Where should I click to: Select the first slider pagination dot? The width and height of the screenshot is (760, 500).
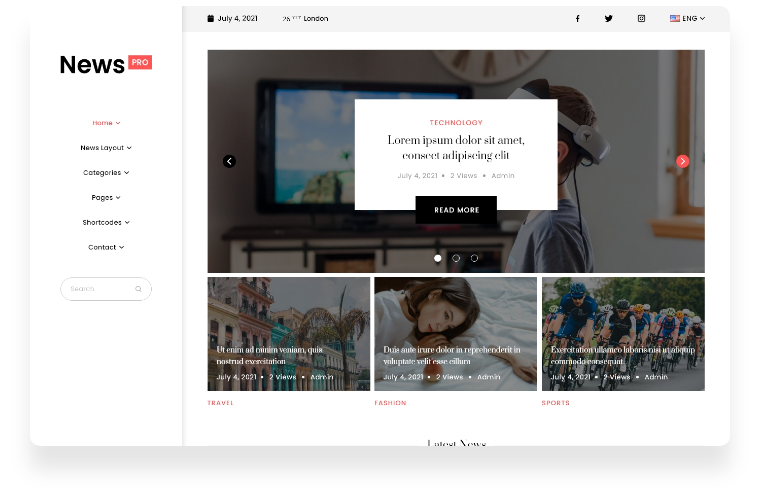coord(438,258)
